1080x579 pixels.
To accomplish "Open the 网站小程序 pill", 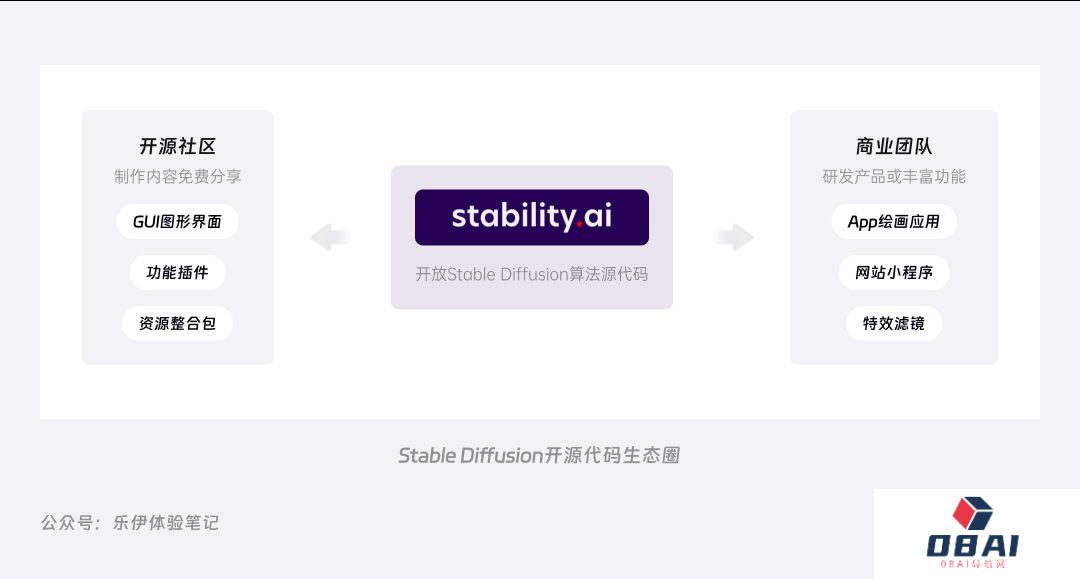I will point(894,272).
